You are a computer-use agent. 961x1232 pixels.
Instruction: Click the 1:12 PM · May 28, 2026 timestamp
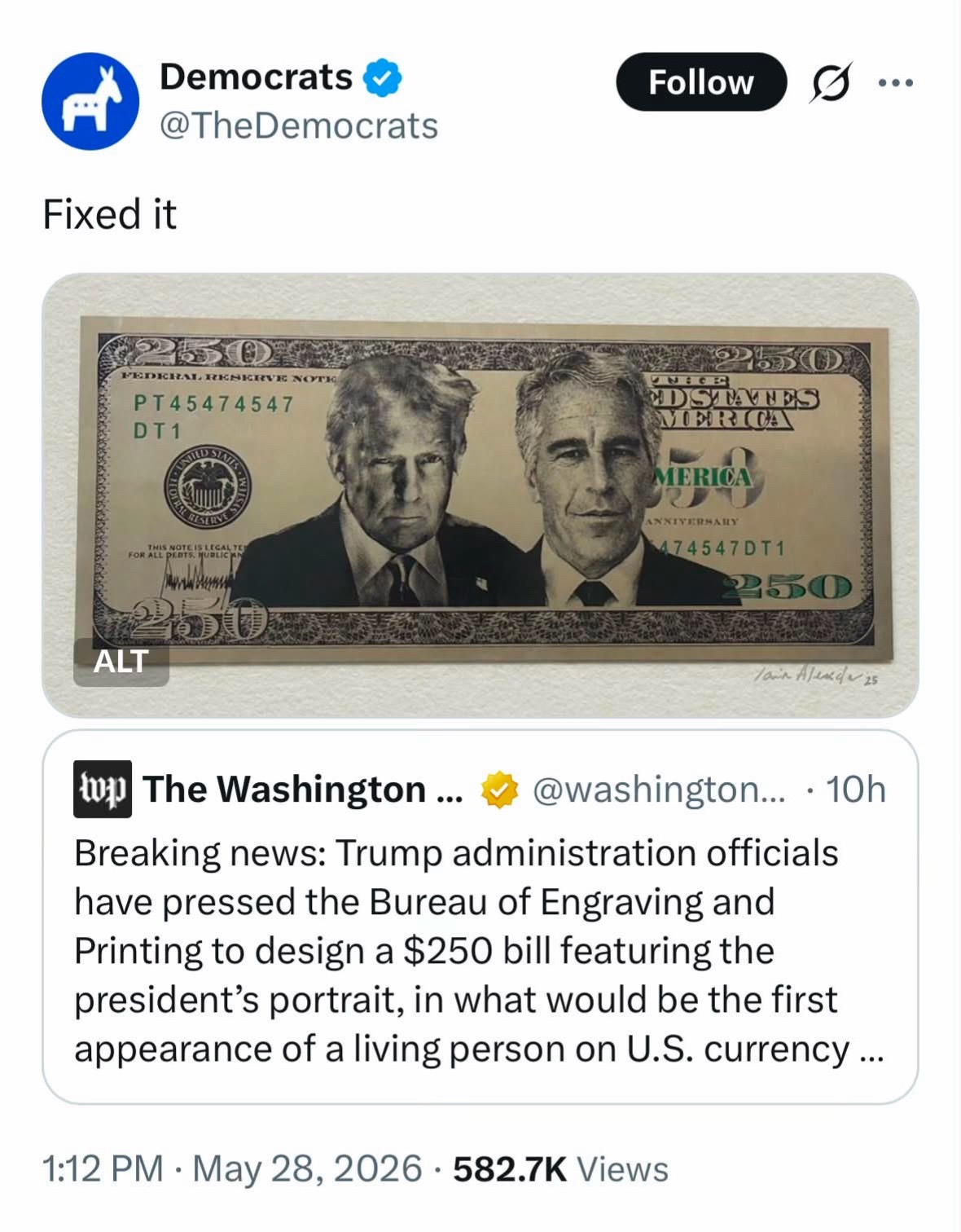pyautogui.click(x=232, y=1169)
